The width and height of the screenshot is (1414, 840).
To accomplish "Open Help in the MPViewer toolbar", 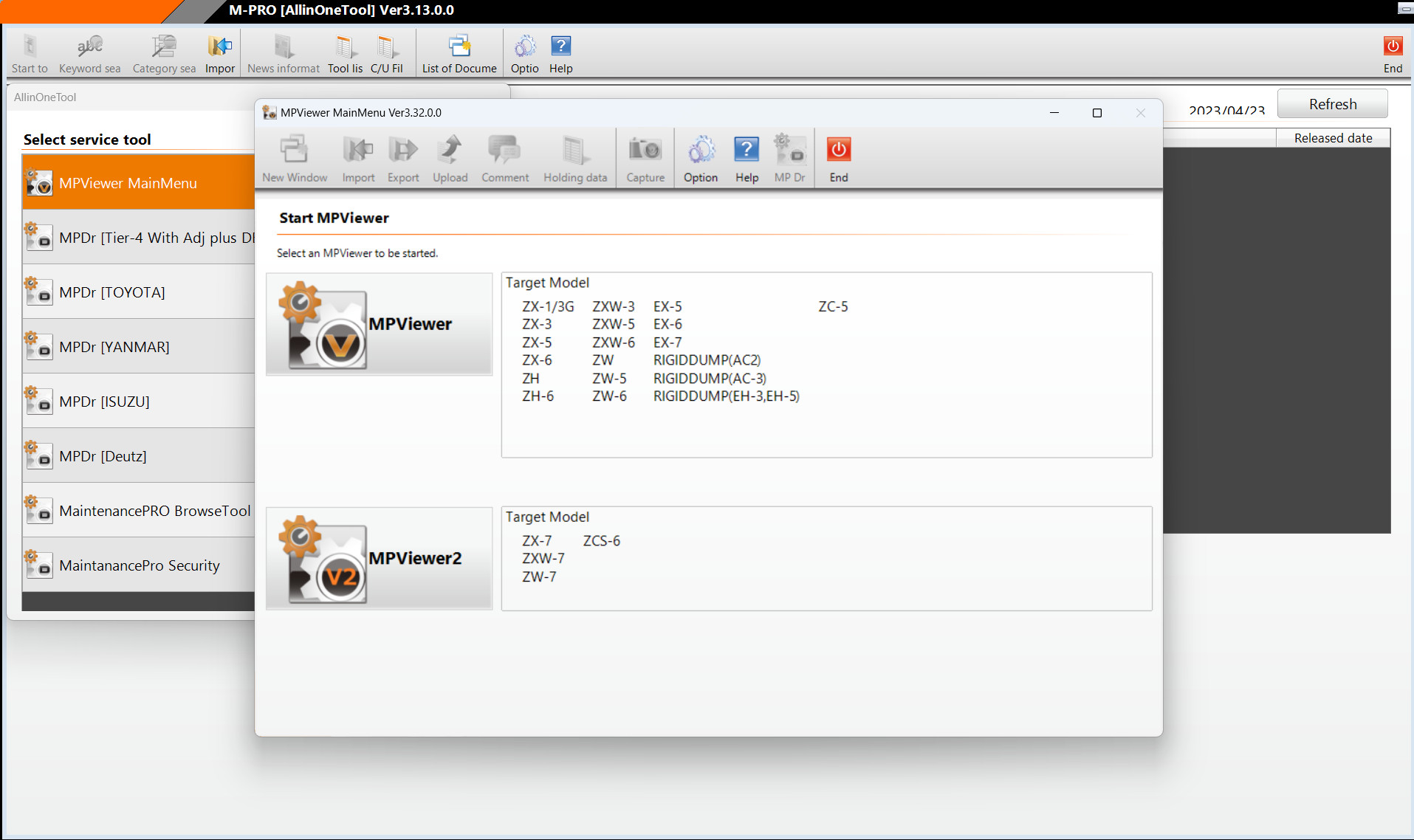I will coord(747,158).
